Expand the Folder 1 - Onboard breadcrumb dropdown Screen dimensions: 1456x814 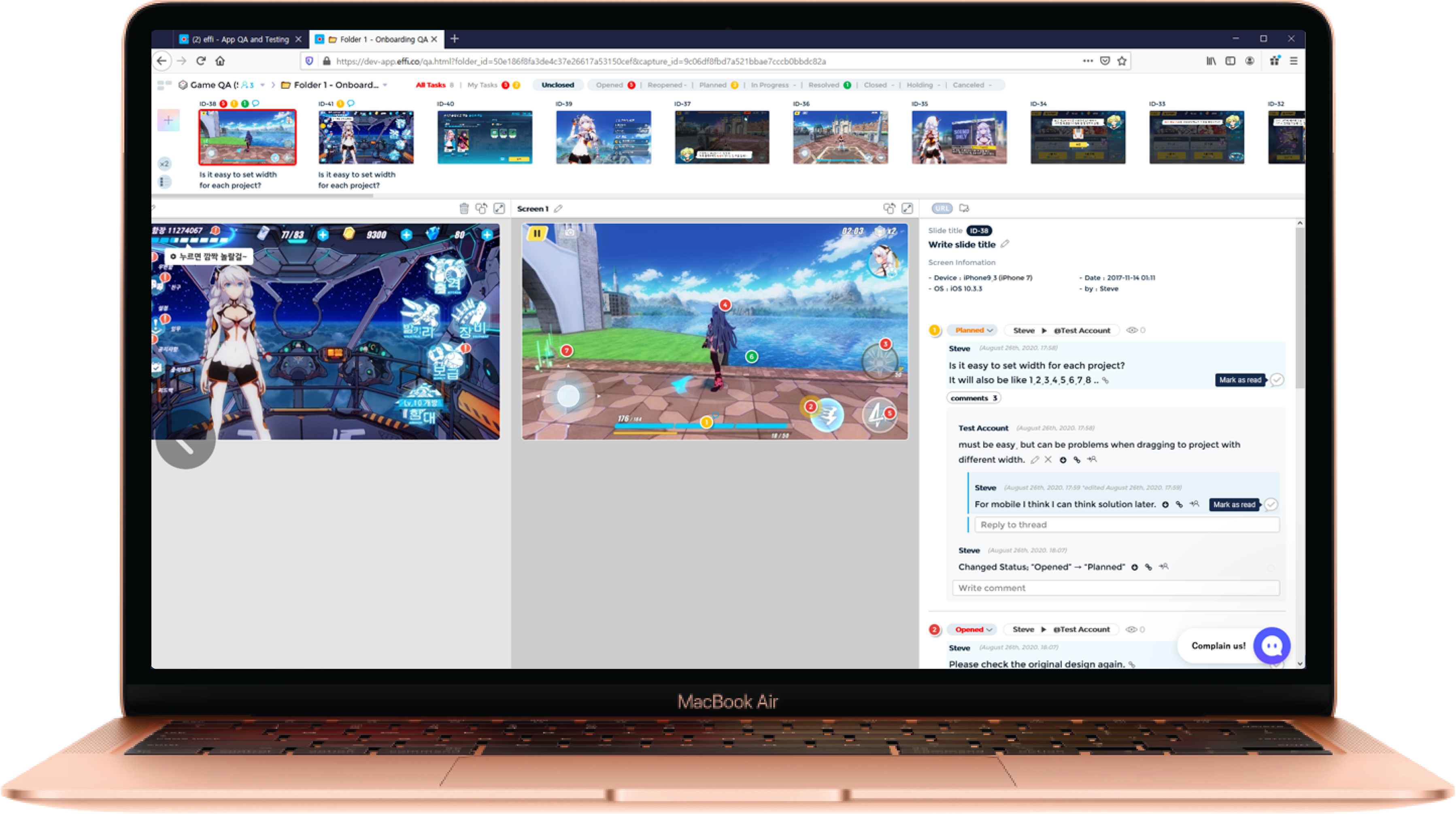click(385, 85)
